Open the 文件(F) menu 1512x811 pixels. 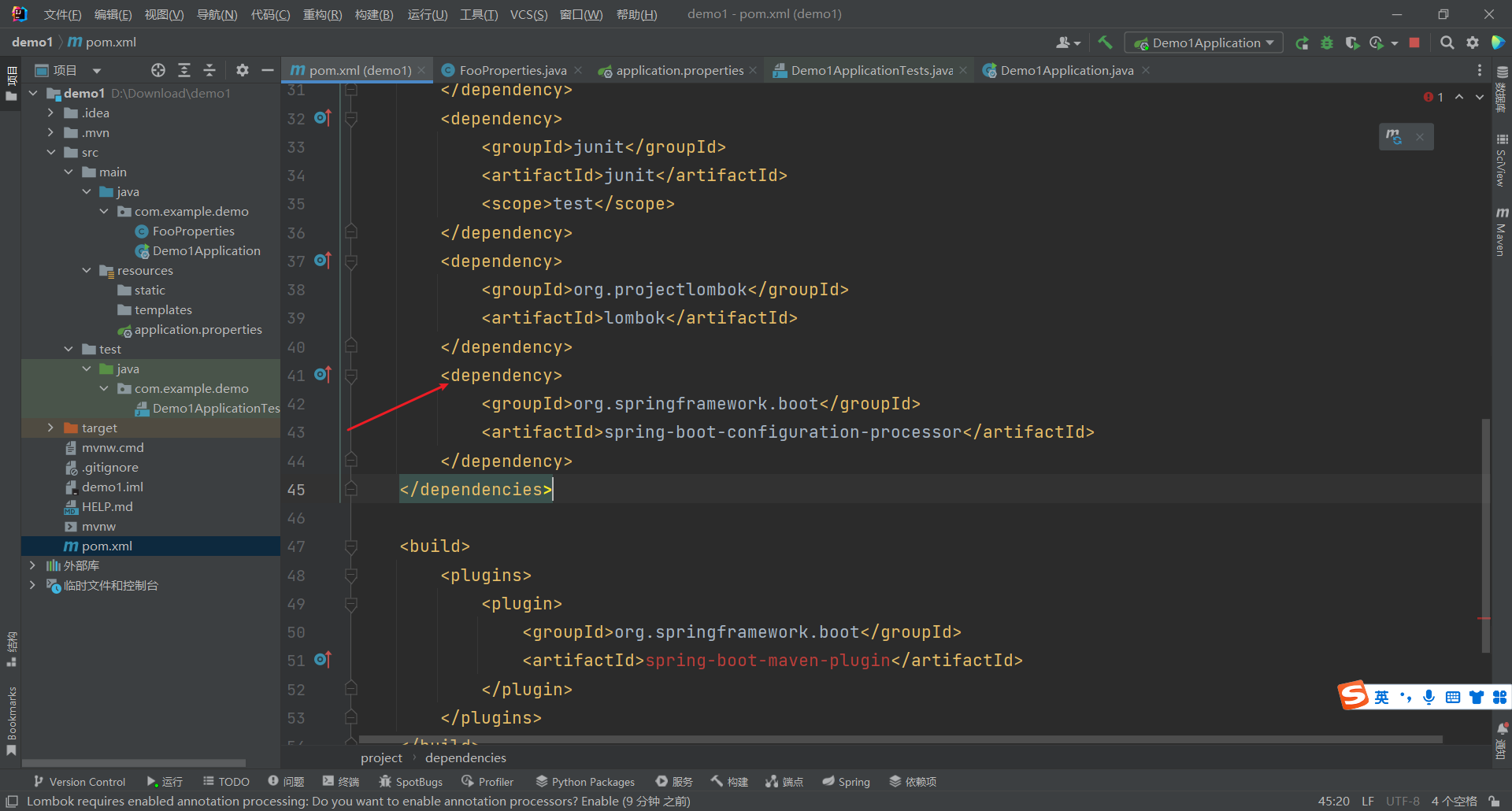click(x=62, y=14)
